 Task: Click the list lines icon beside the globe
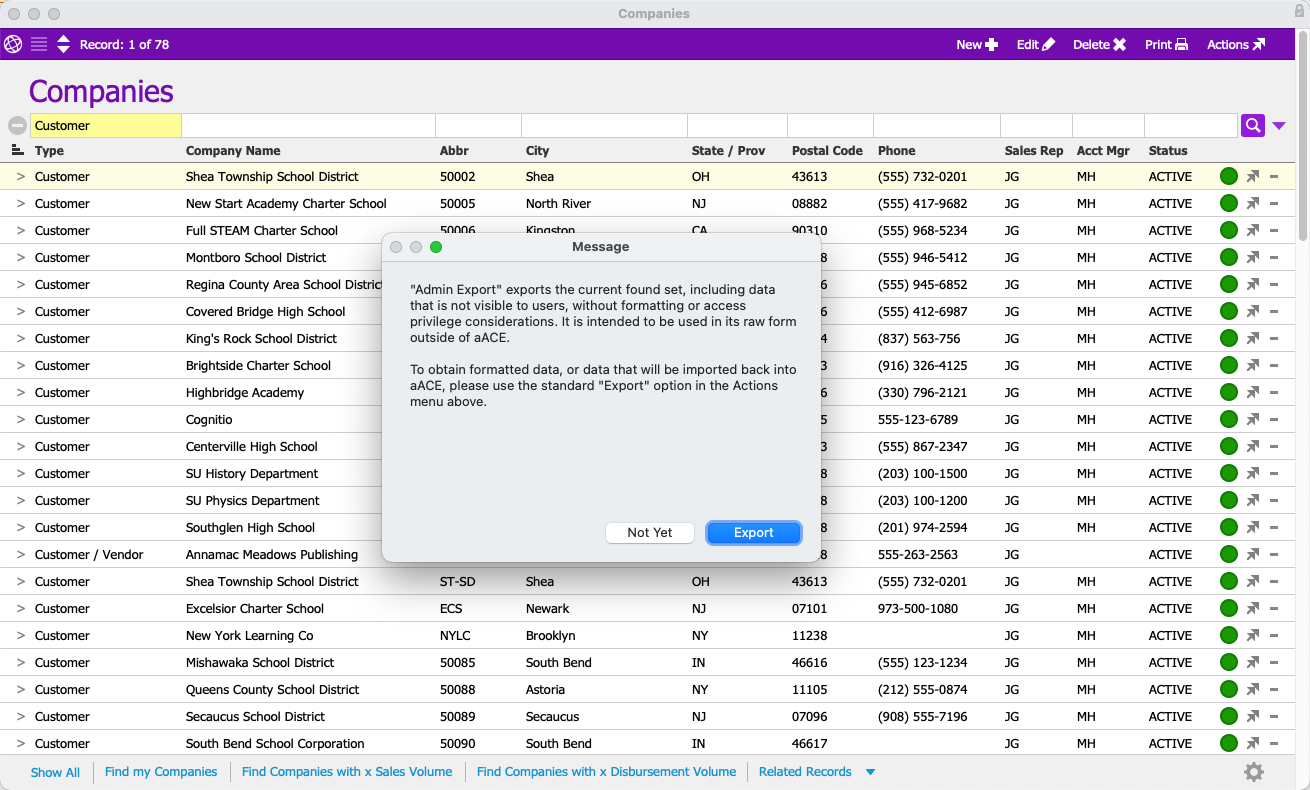coord(39,44)
